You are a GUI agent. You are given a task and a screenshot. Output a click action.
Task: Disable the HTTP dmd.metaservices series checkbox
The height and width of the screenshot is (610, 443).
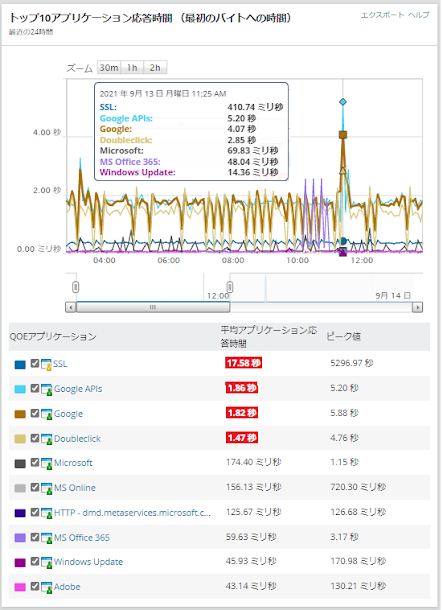pyautogui.click(x=35, y=512)
